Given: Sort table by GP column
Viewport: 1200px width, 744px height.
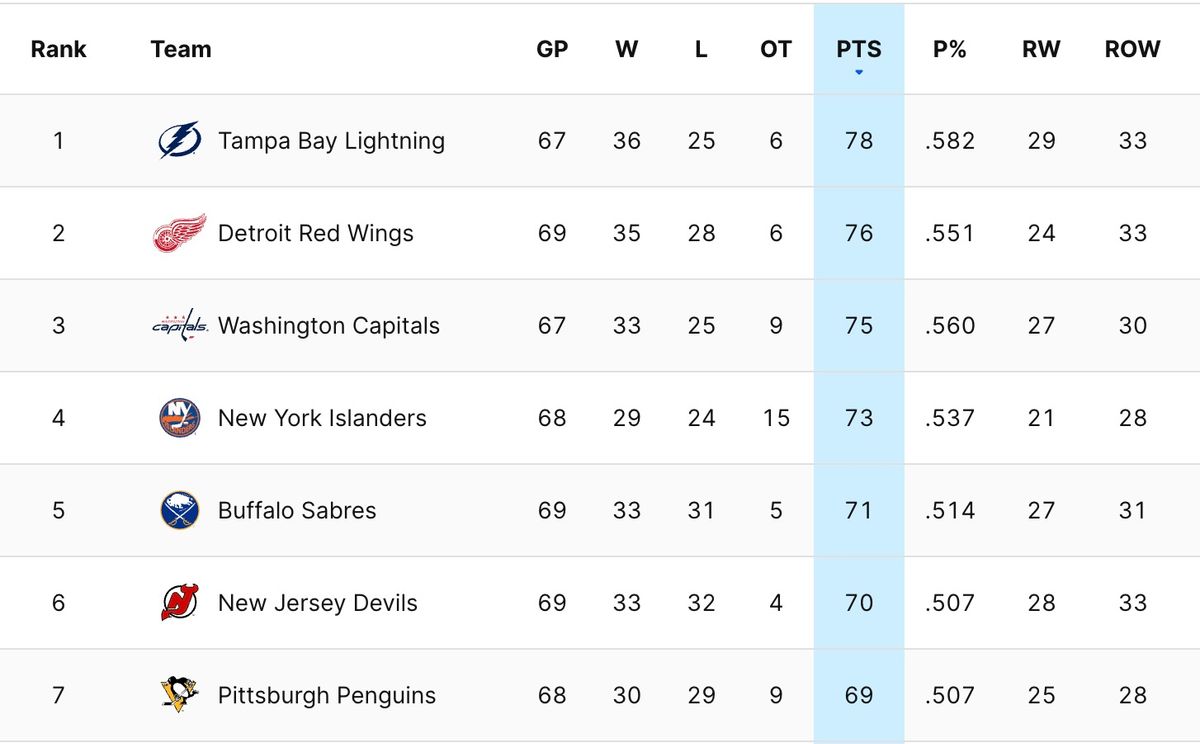Looking at the screenshot, I should [552, 49].
